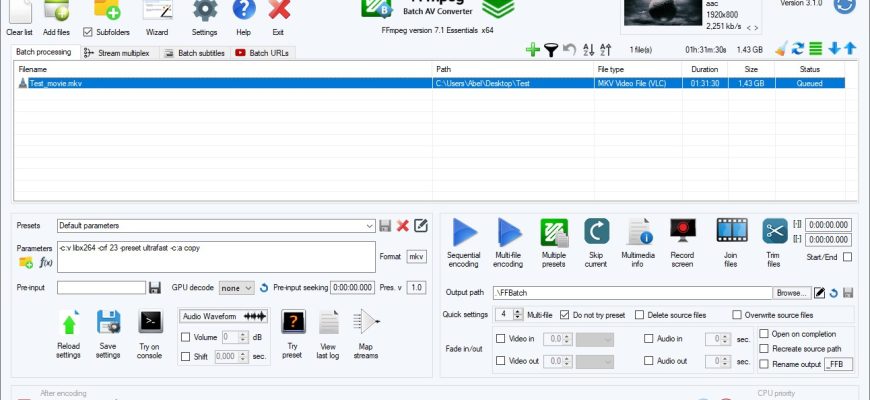The width and height of the screenshot is (870, 400).
Task: Open Multiple presets
Action: coord(554,232)
